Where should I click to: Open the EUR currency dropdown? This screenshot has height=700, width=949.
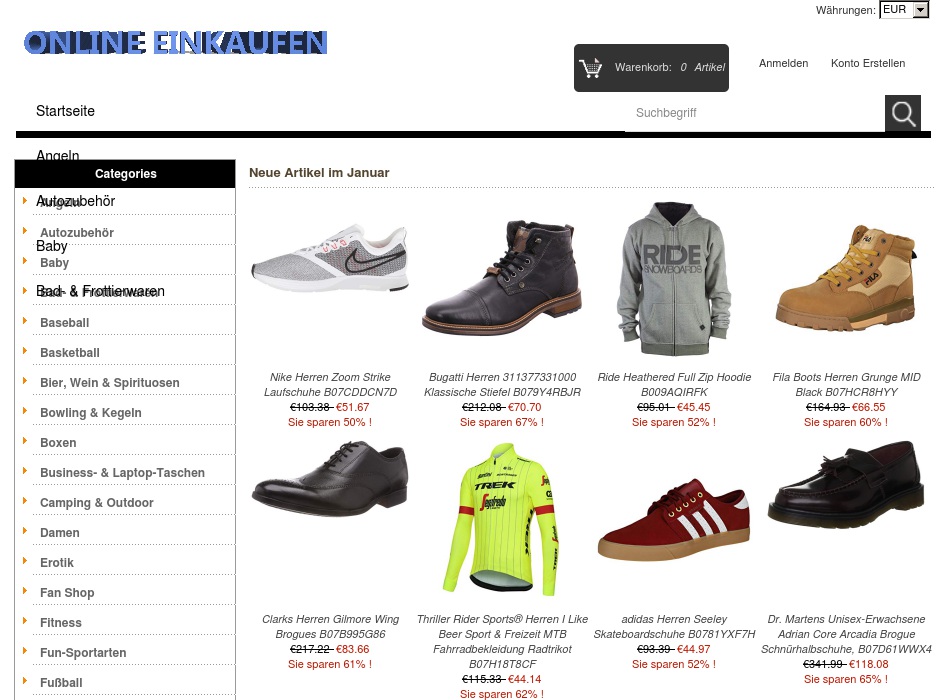(x=904, y=10)
